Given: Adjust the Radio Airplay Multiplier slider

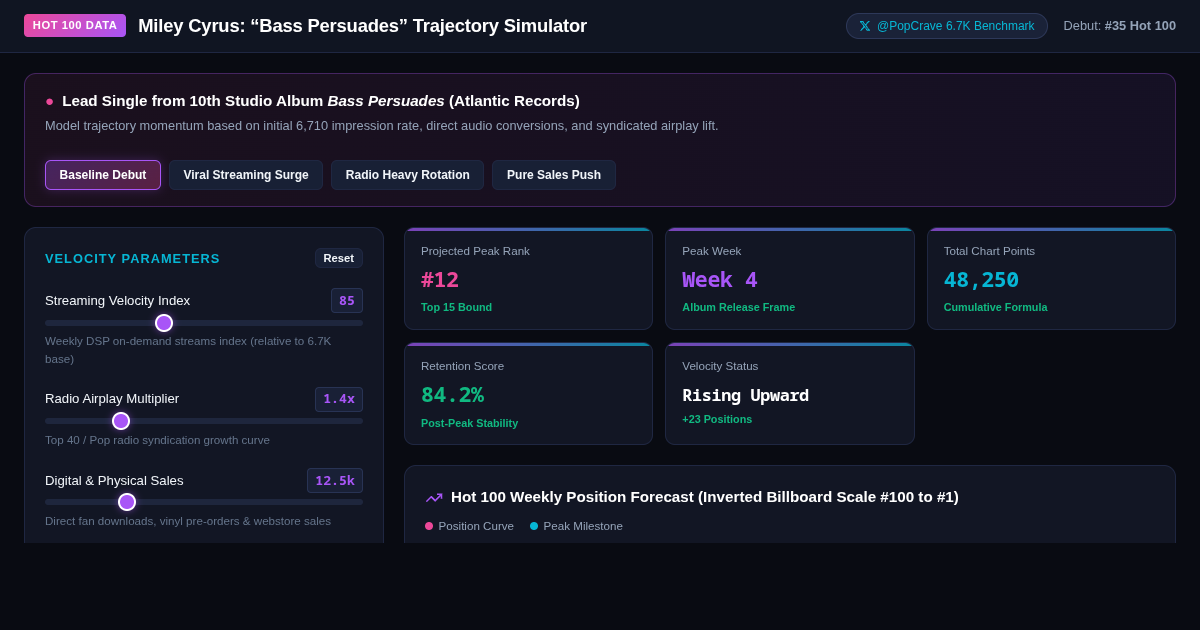Looking at the screenshot, I should tap(204, 421).
